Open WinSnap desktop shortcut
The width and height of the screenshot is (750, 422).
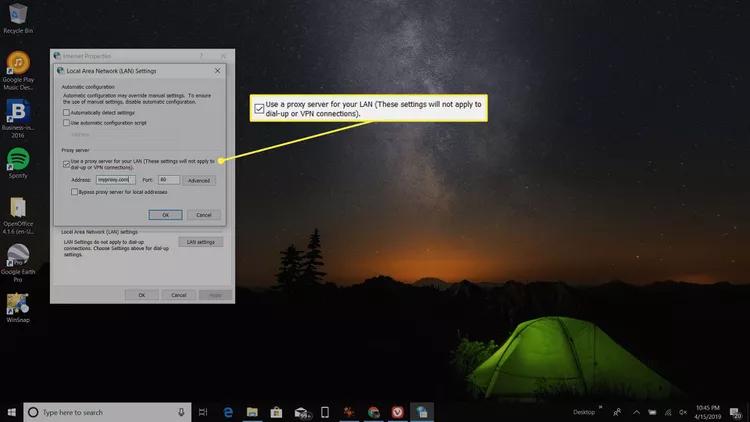[18, 307]
